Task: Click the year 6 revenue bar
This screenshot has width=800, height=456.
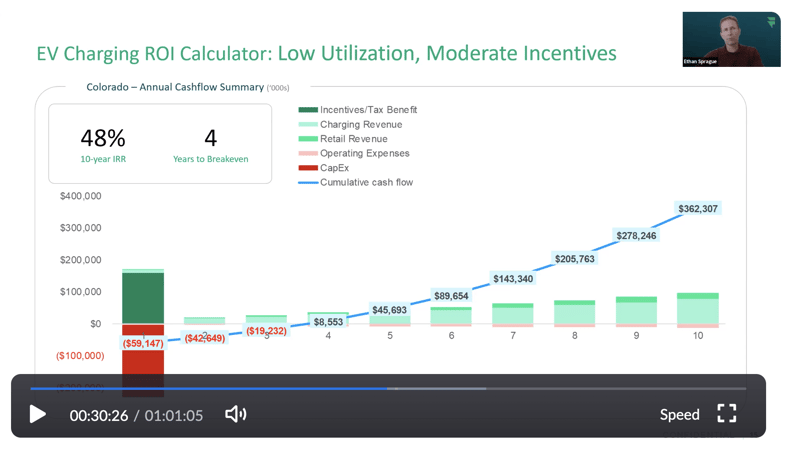Action: click(x=451, y=316)
